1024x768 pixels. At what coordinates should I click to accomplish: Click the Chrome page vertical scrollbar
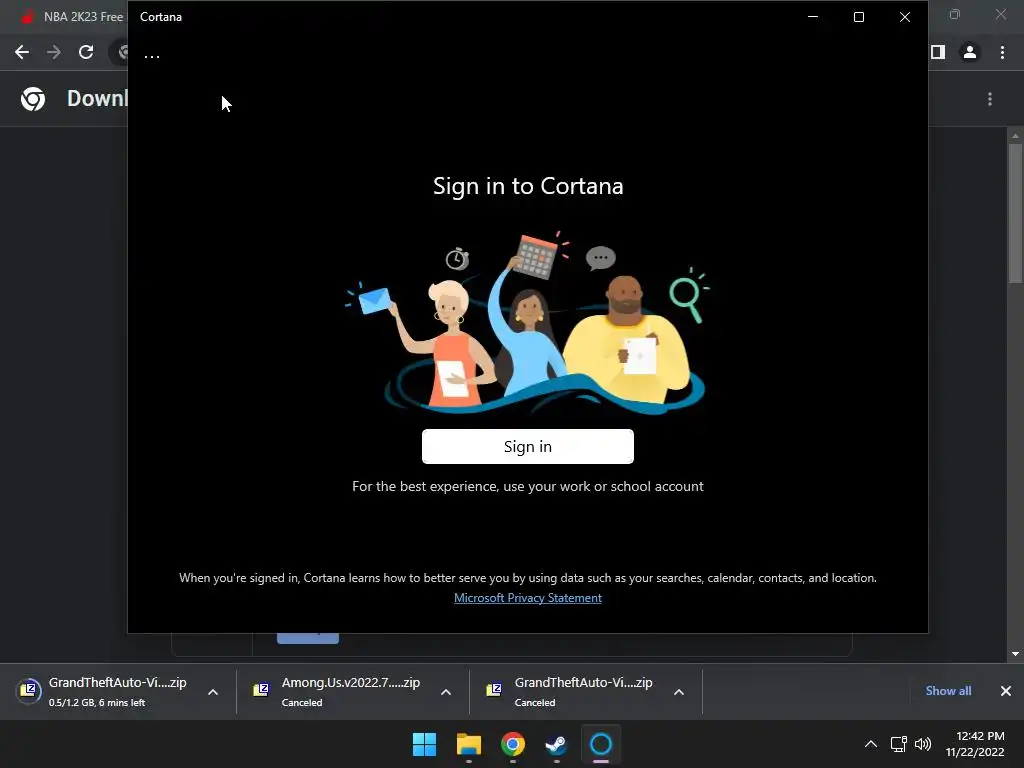[x=1015, y=213]
